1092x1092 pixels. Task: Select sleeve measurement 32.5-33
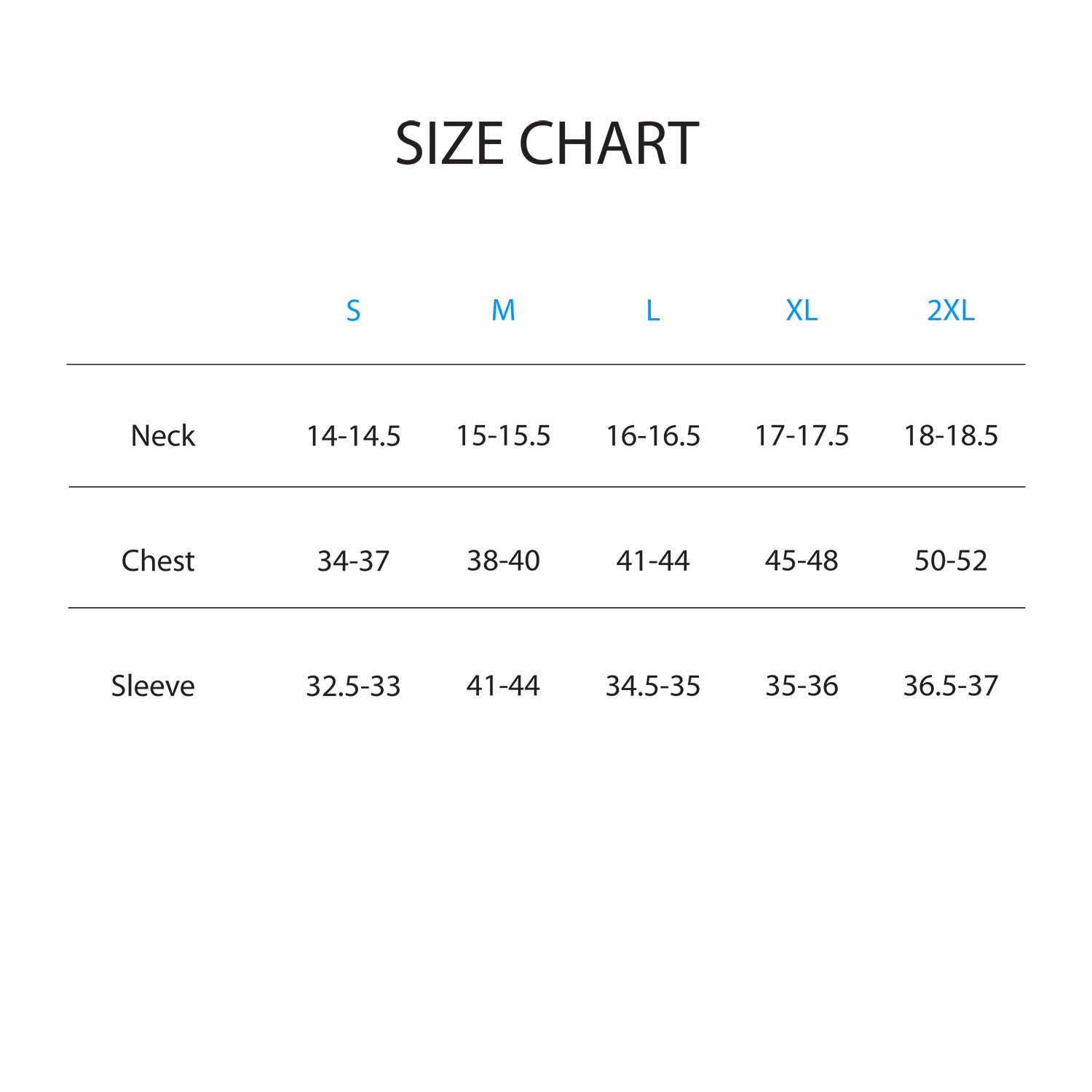coord(353,686)
